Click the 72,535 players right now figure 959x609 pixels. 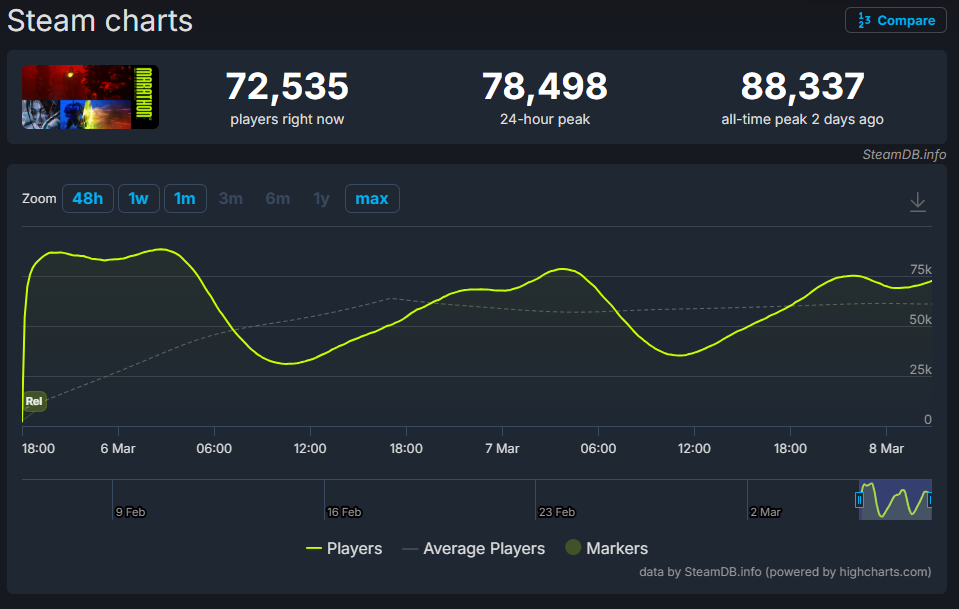coord(287,86)
